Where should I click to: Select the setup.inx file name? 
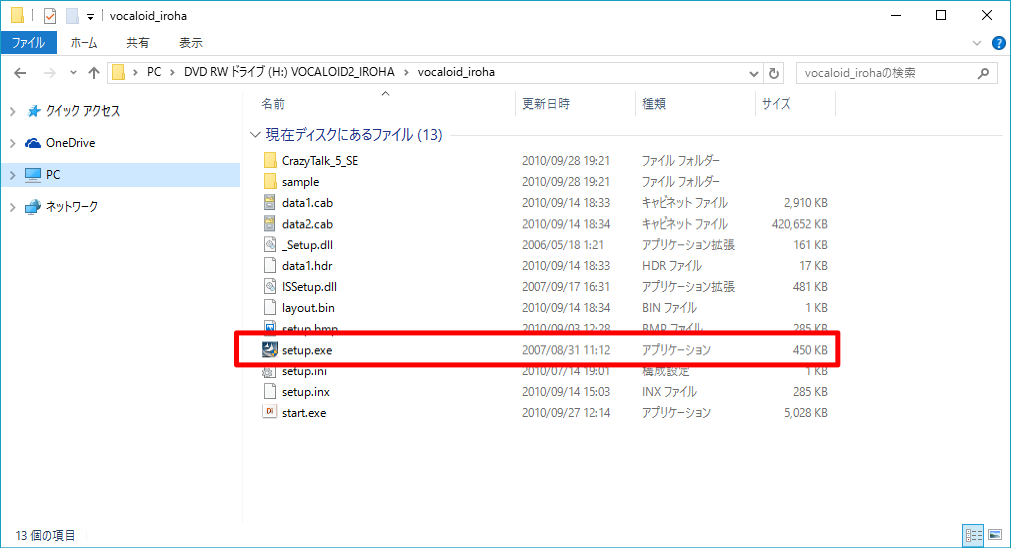pyautogui.click(x=306, y=392)
